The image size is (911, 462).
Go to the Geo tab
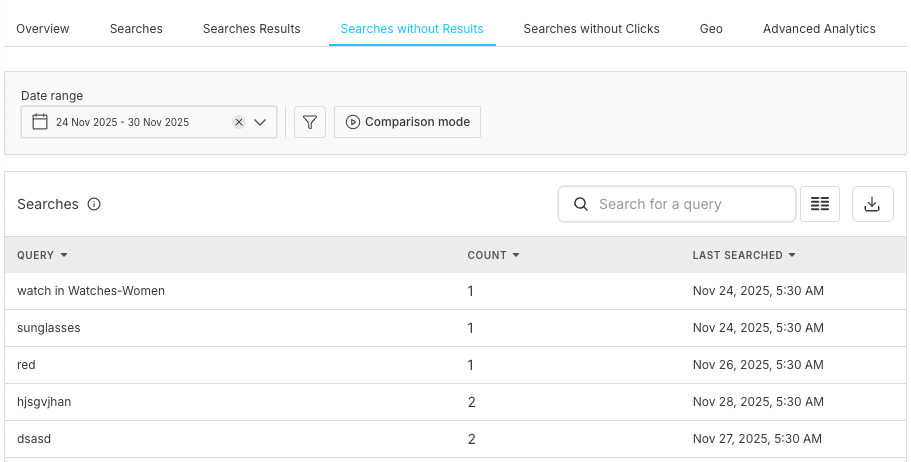pos(711,29)
